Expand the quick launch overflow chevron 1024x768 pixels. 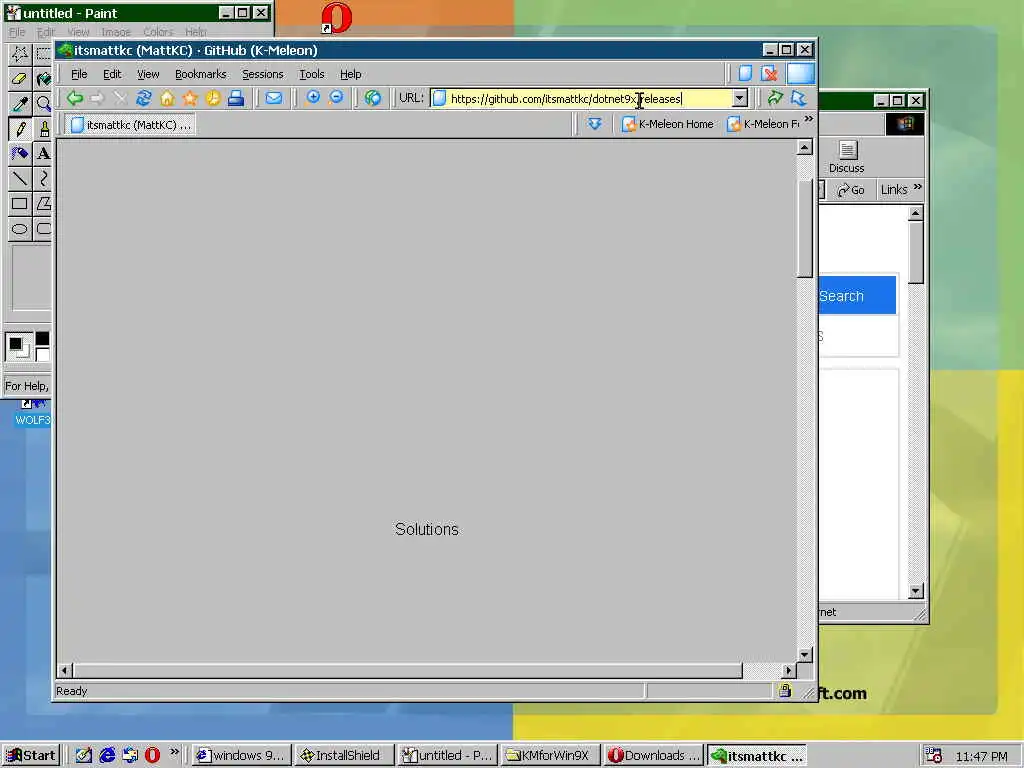point(174,752)
